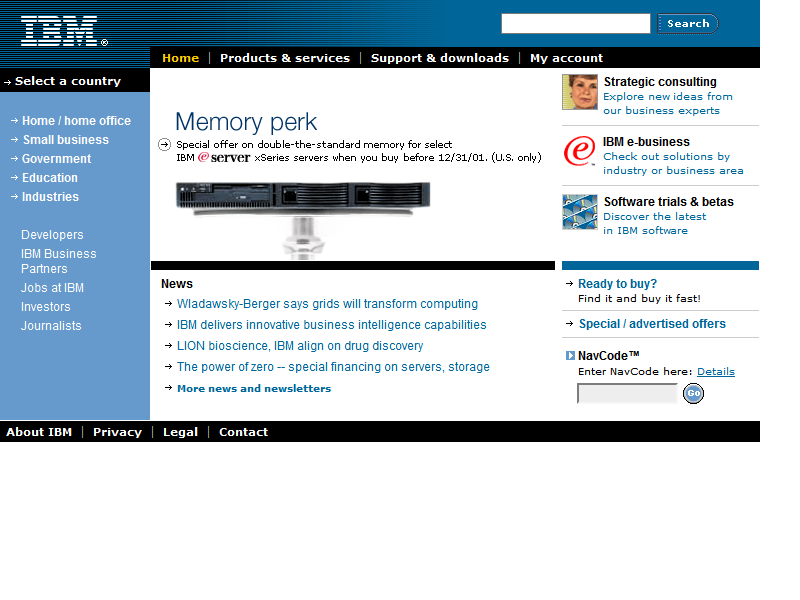The width and height of the screenshot is (800, 600).
Task: Click the red e-business logo icon
Action: coord(580,151)
